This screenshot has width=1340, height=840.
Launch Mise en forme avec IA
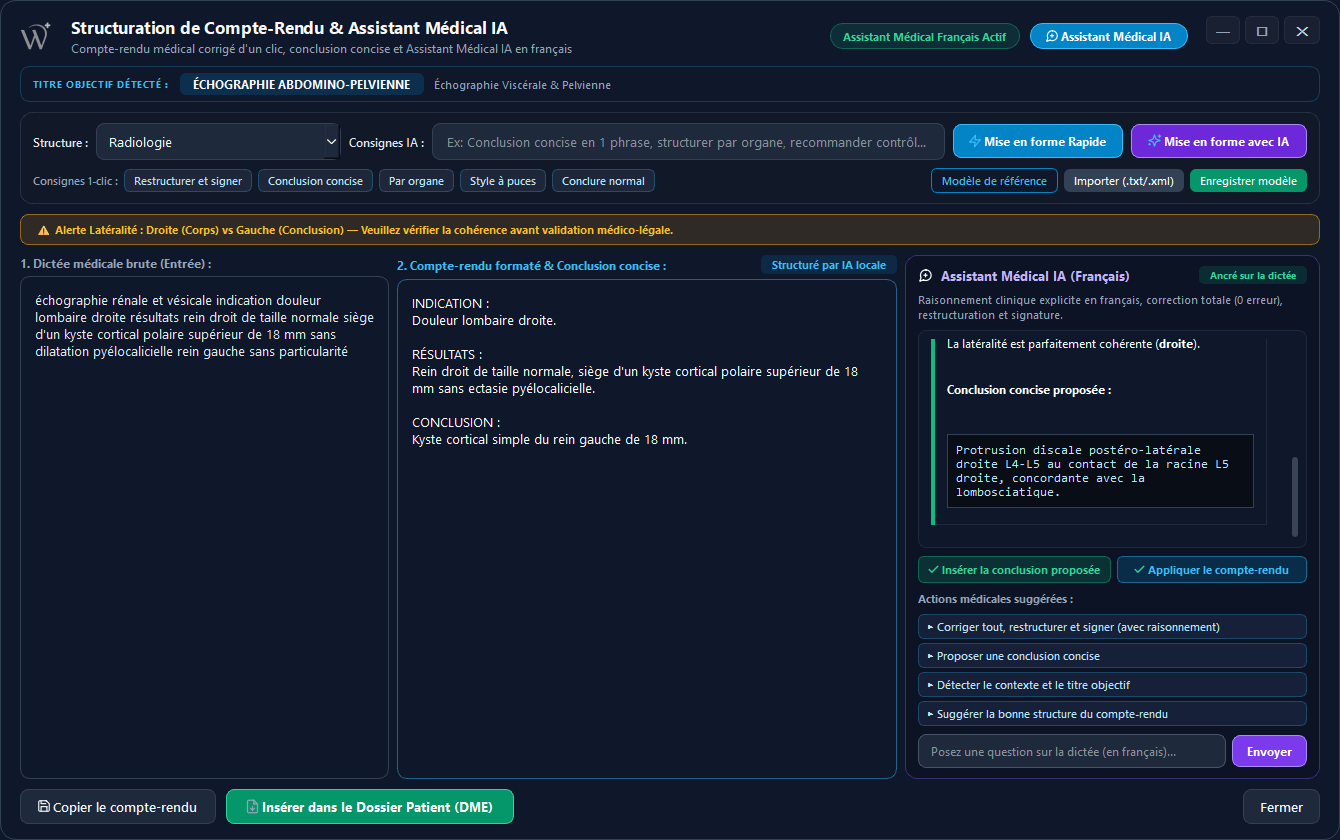(x=1219, y=142)
